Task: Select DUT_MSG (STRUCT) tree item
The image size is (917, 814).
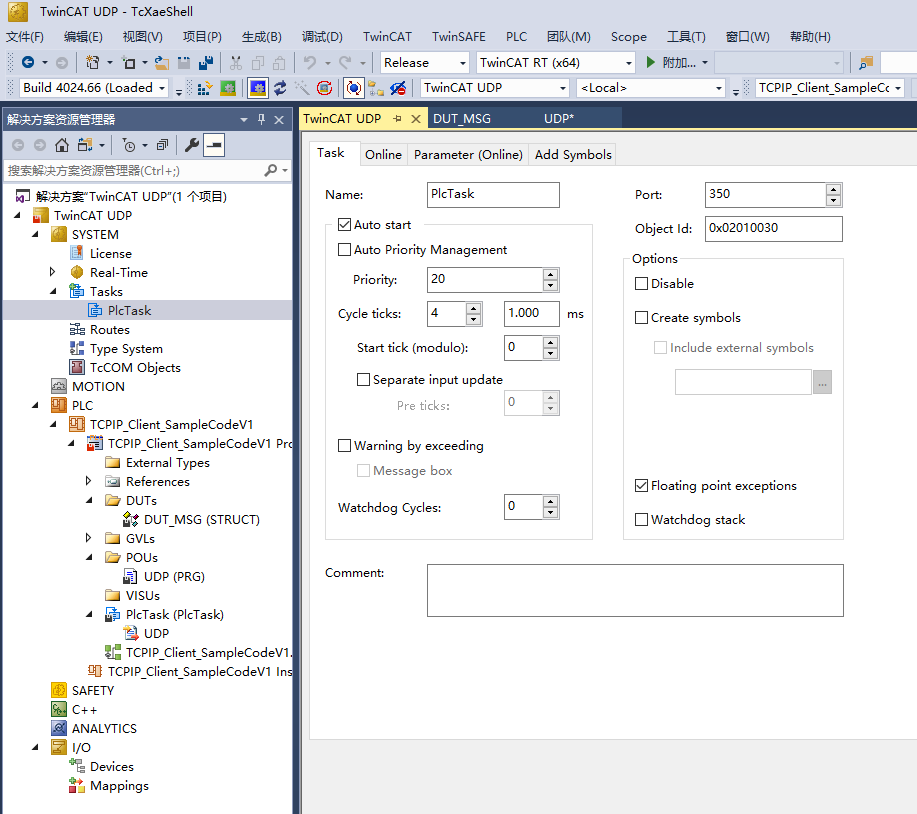Action: [202, 519]
